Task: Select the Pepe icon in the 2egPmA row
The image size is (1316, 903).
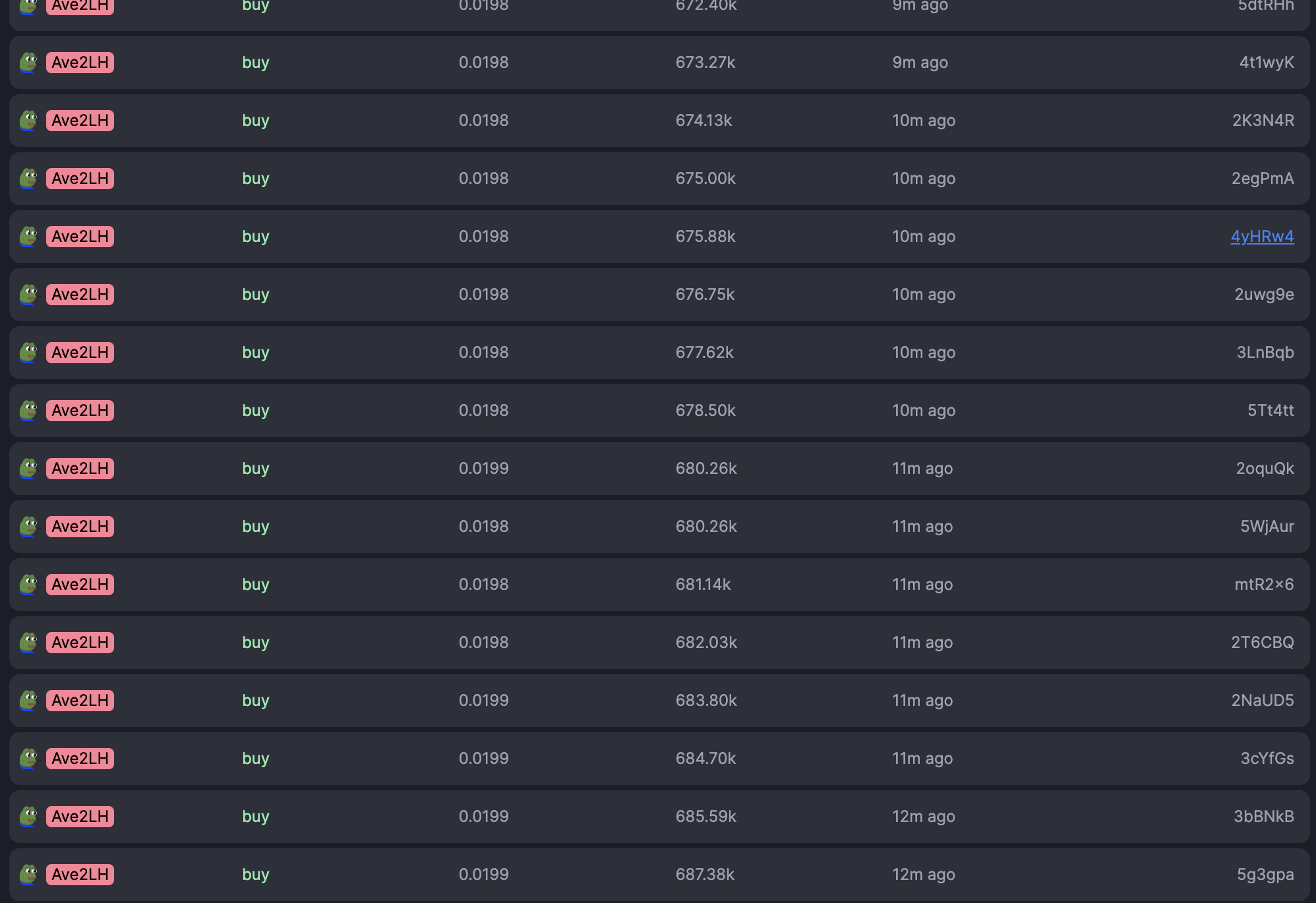Action: click(29, 179)
